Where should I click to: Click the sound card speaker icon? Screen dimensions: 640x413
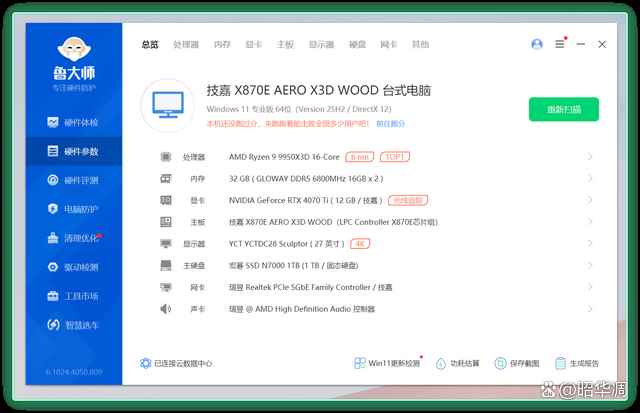pyautogui.click(x=165, y=309)
